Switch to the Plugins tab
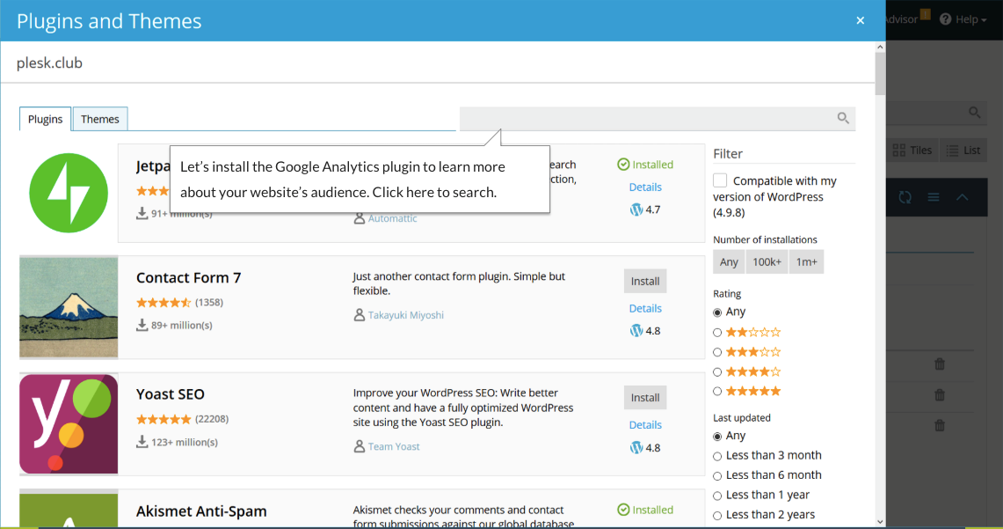The width and height of the screenshot is (1003, 529). (45, 119)
